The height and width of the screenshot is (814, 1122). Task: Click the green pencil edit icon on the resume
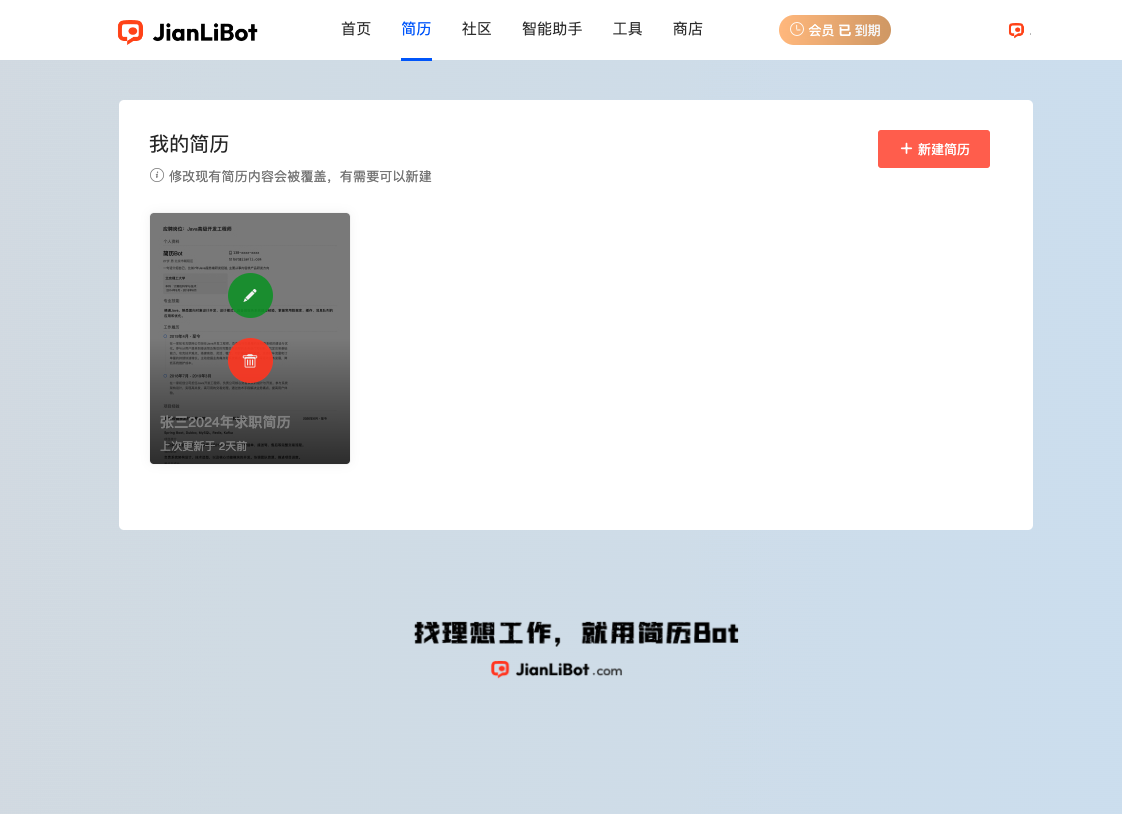point(250,295)
